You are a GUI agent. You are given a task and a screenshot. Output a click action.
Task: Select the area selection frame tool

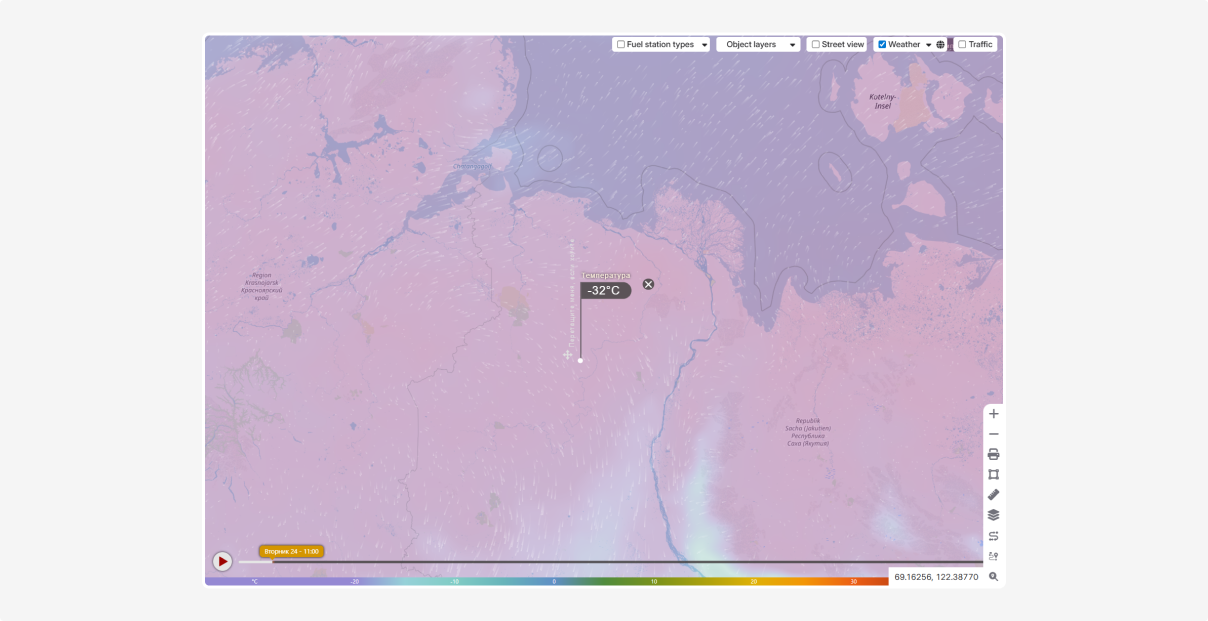pos(993,475)
